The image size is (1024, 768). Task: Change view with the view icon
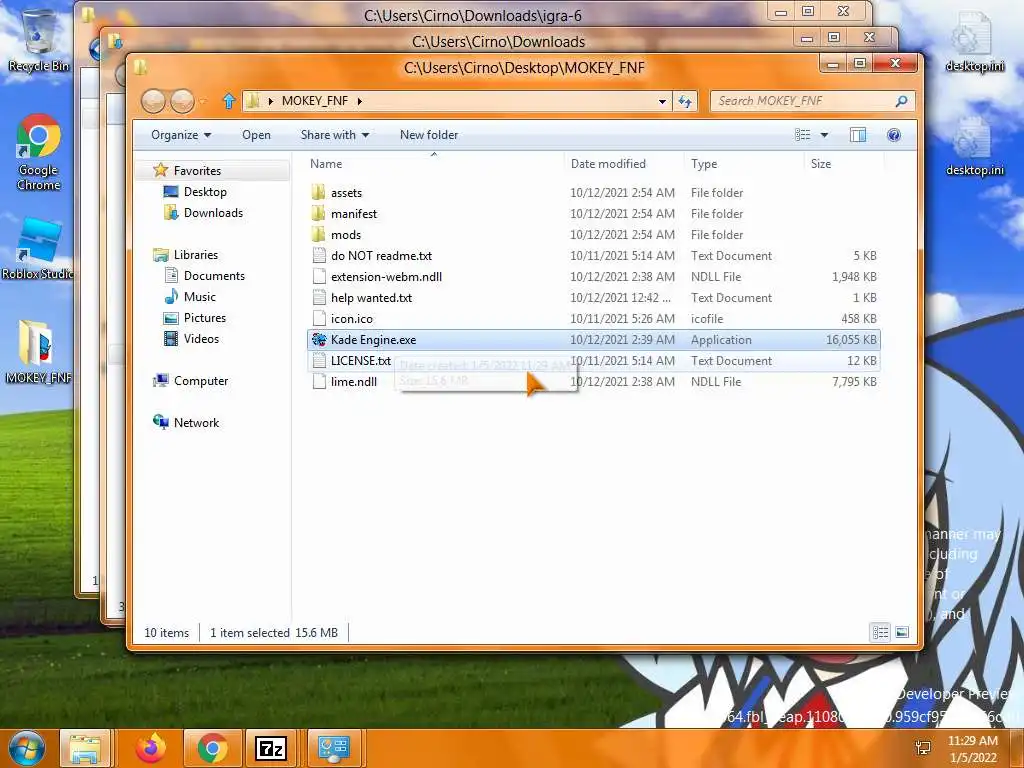point(803,135)
